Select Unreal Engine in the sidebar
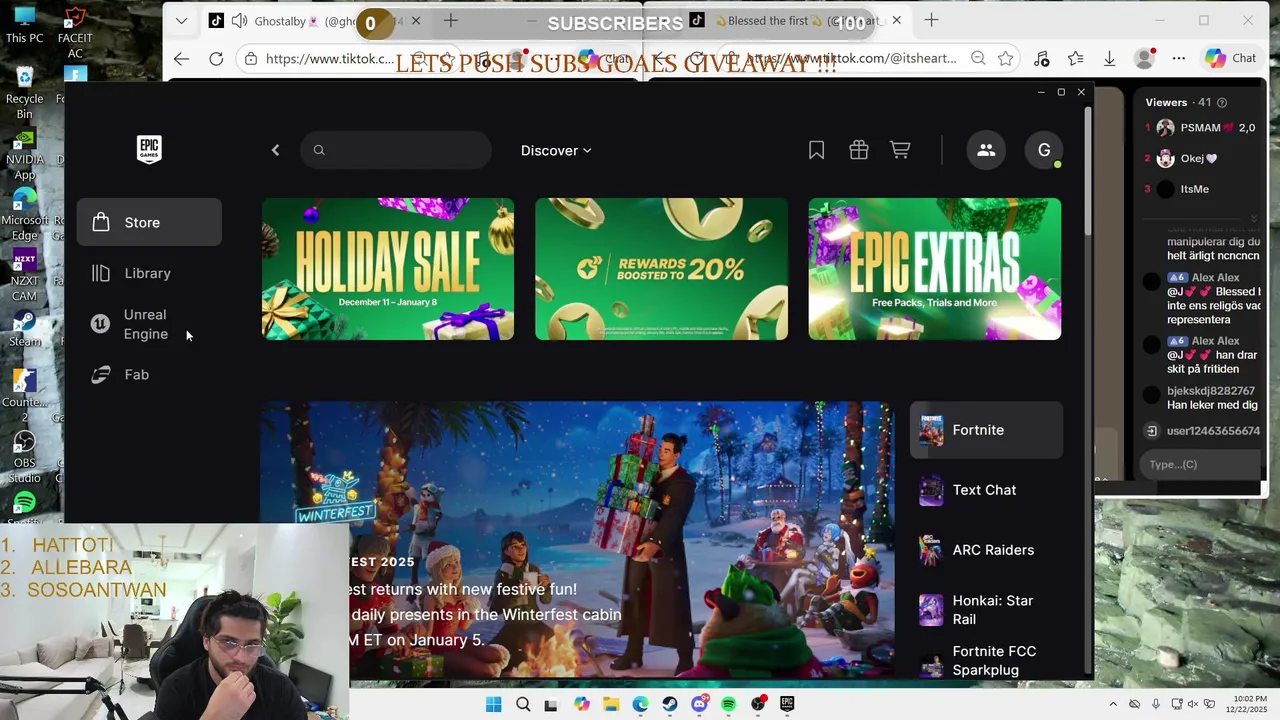 tap(149, 324)
